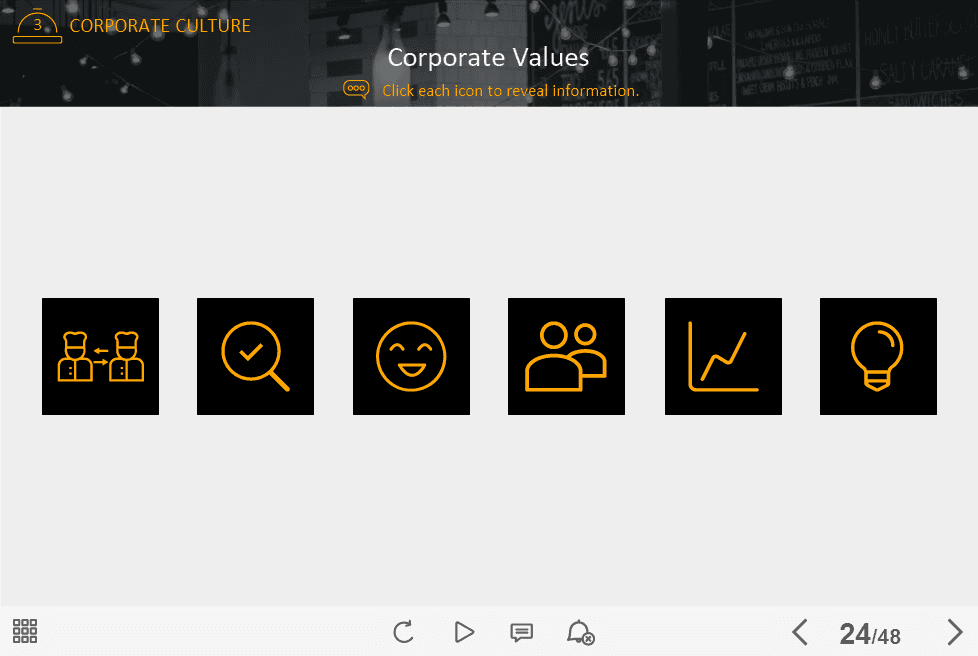
Task: Click the chefs exchanging arrows icon
Action: [x=100, y=356]
